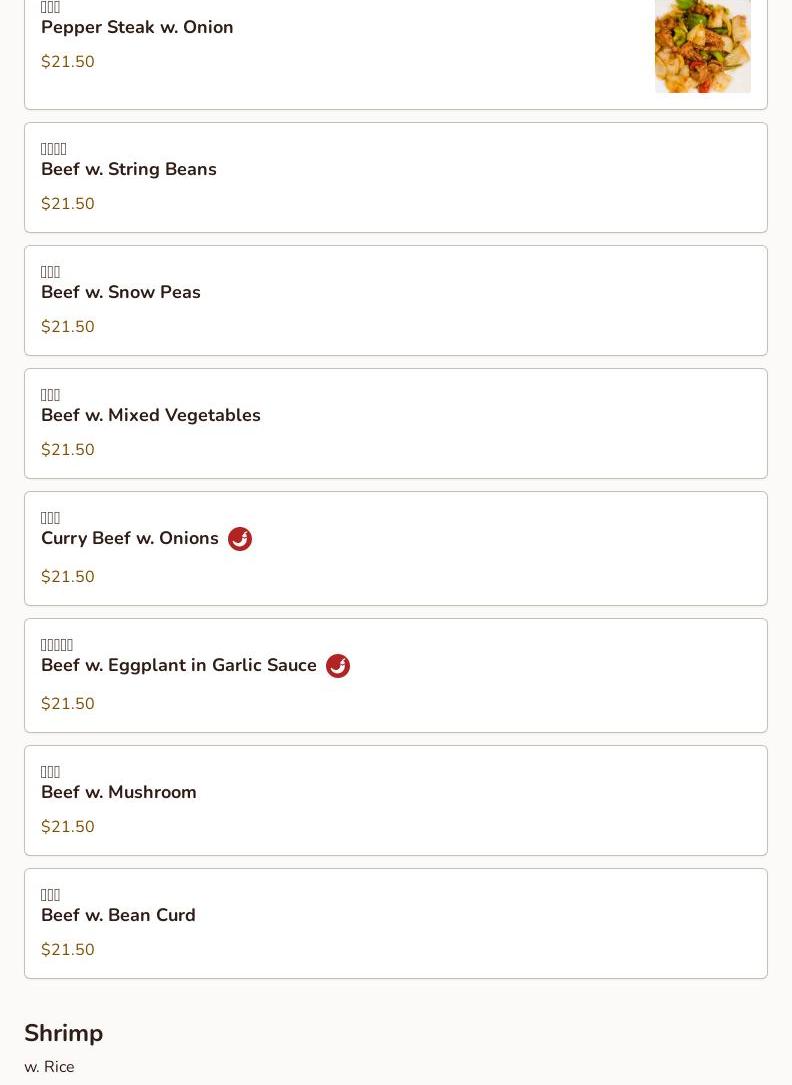The width and height of the screenshot is (792, 1085).
Task: Click the Shrimp section heading
Action: (x=63, y=1033)
